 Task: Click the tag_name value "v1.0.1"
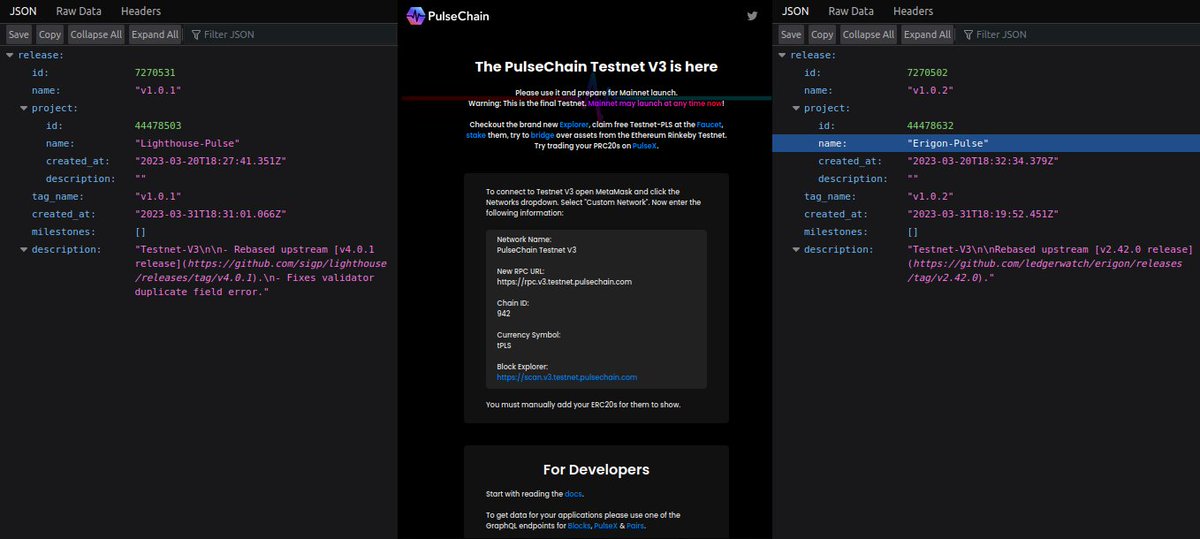pyautogui.click(x=158, y=196)
